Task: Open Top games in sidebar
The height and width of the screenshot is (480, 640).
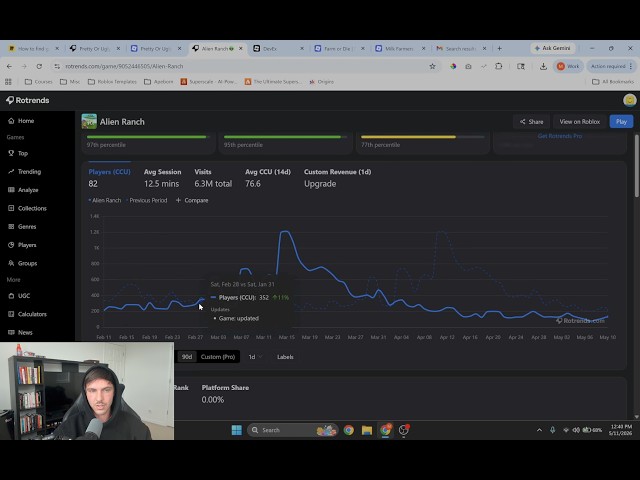Action: click(18, 153)
